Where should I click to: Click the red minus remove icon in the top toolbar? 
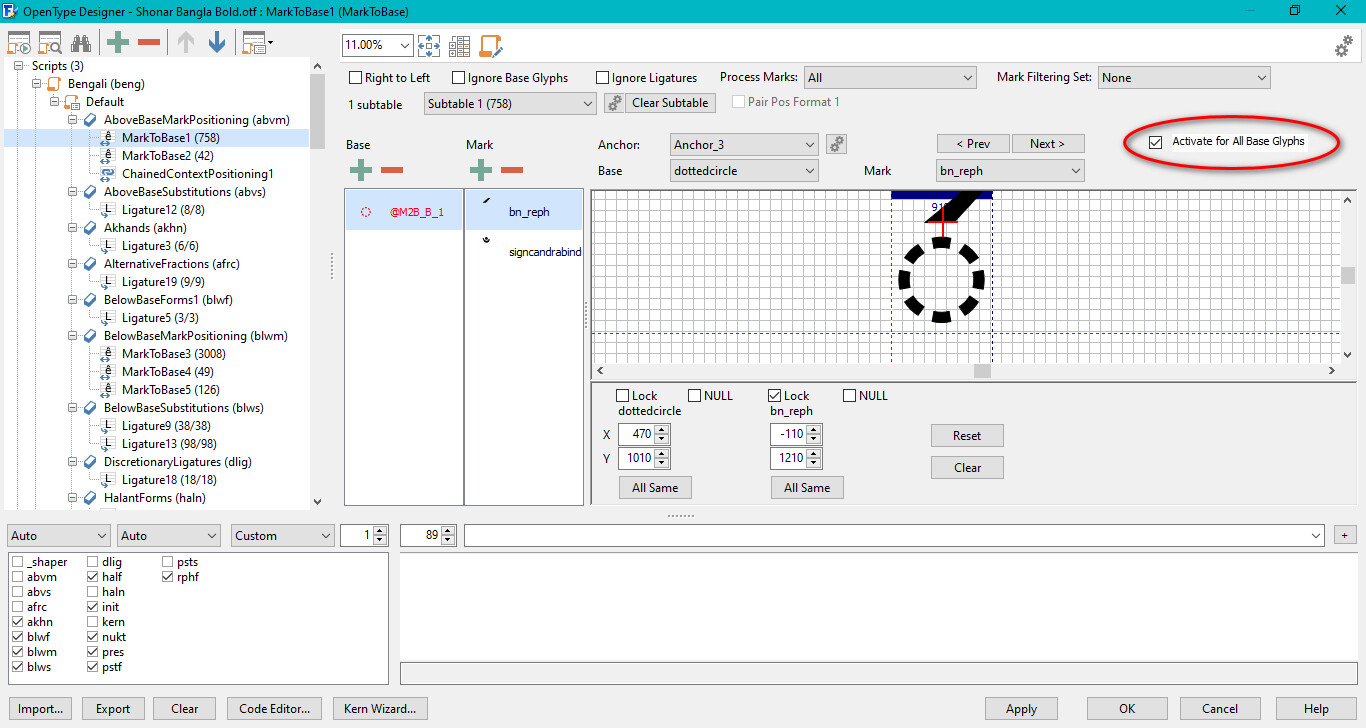pos(149,43)
